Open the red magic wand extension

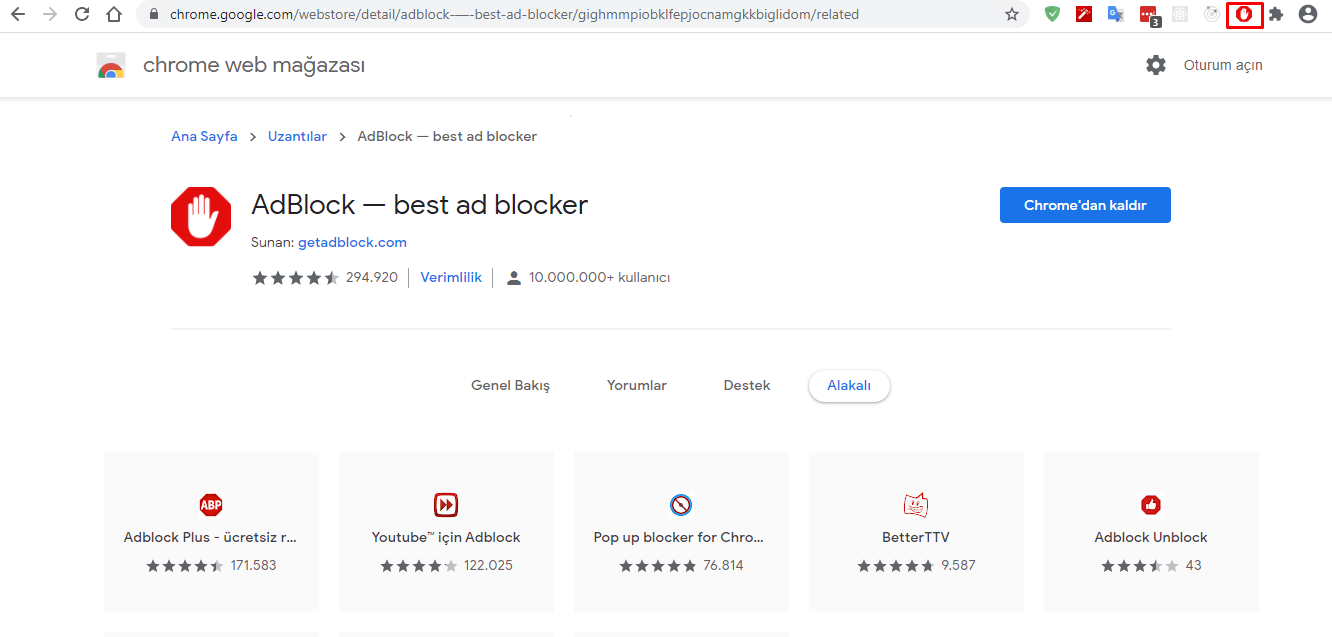pos(1084,15)
